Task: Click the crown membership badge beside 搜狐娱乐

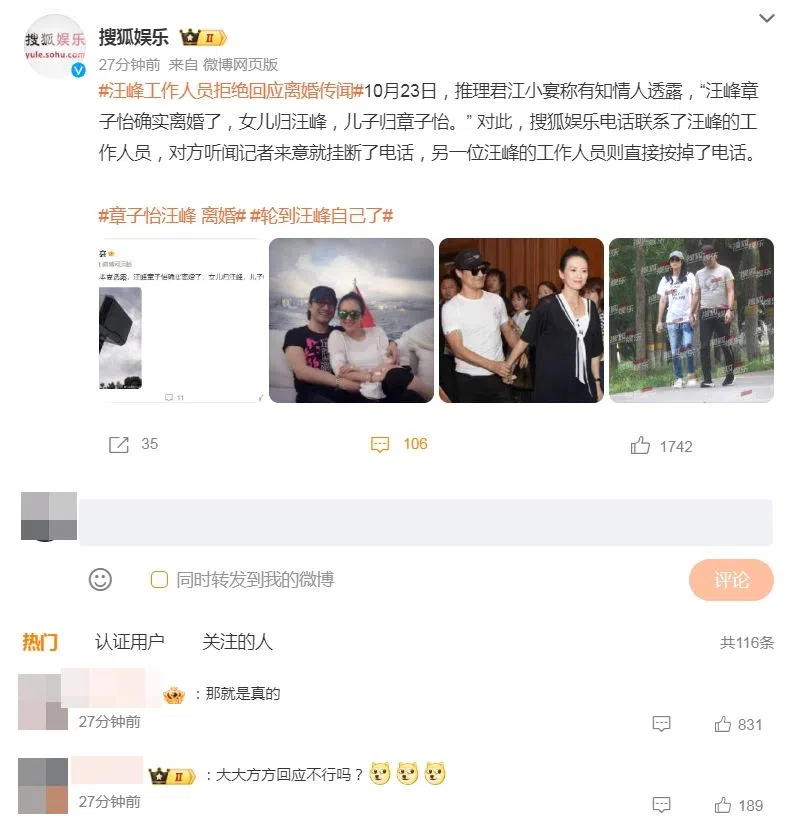Action: pos(204,38)
